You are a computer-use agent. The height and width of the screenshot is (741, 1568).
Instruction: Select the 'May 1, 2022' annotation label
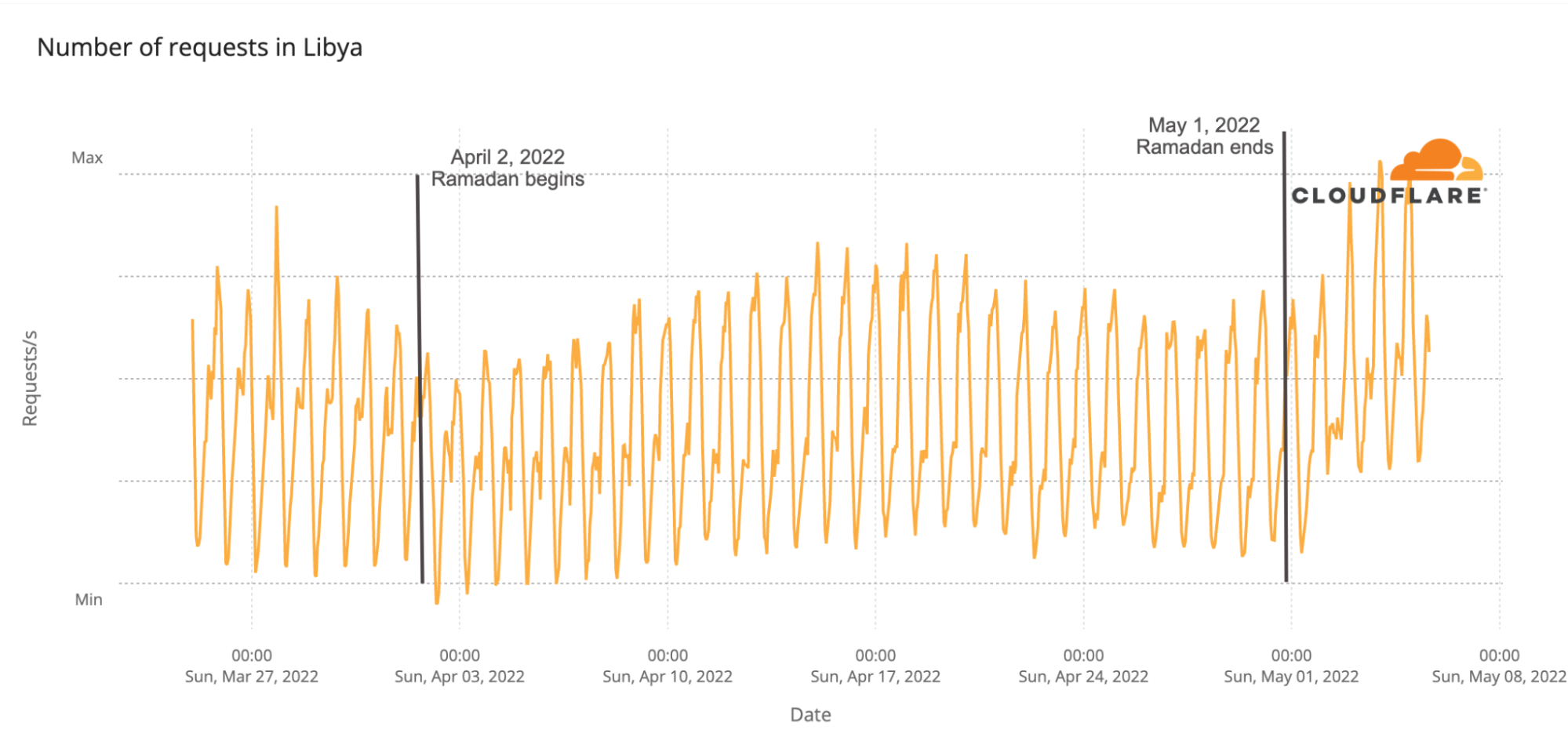tap(1204, 125)
